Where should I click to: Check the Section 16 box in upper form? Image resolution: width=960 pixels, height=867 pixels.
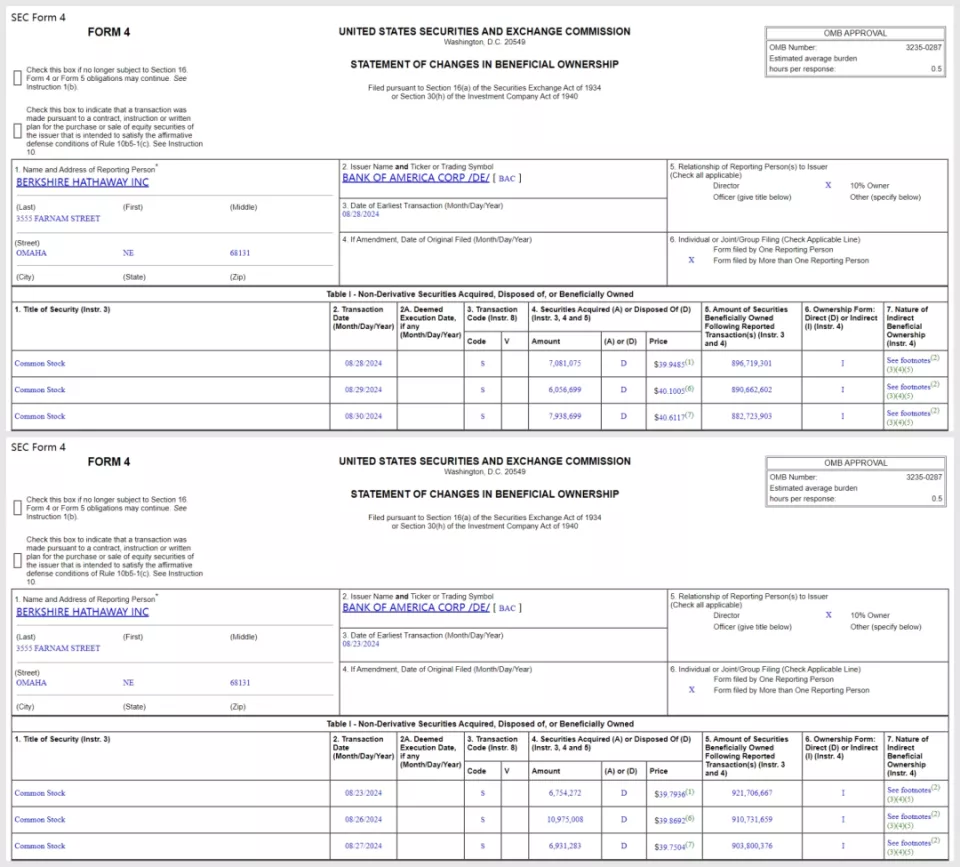pos(18,78)
